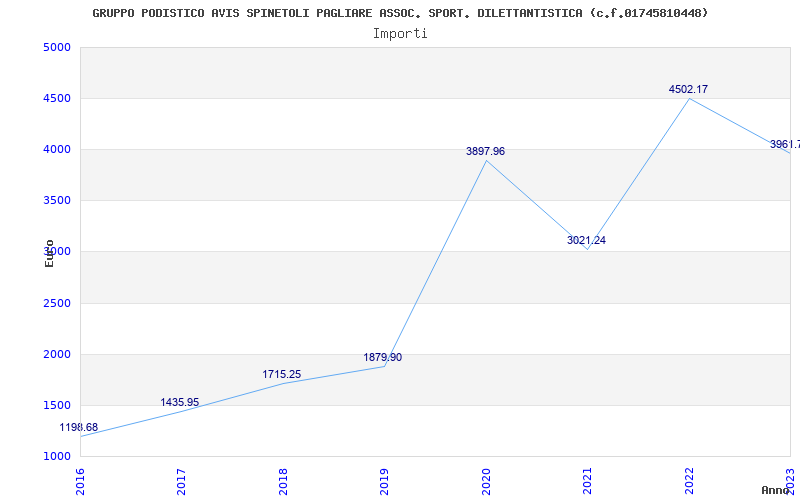Click the x-axis year 2017
The height and width of the screenshot is (500, 800).
181,482
